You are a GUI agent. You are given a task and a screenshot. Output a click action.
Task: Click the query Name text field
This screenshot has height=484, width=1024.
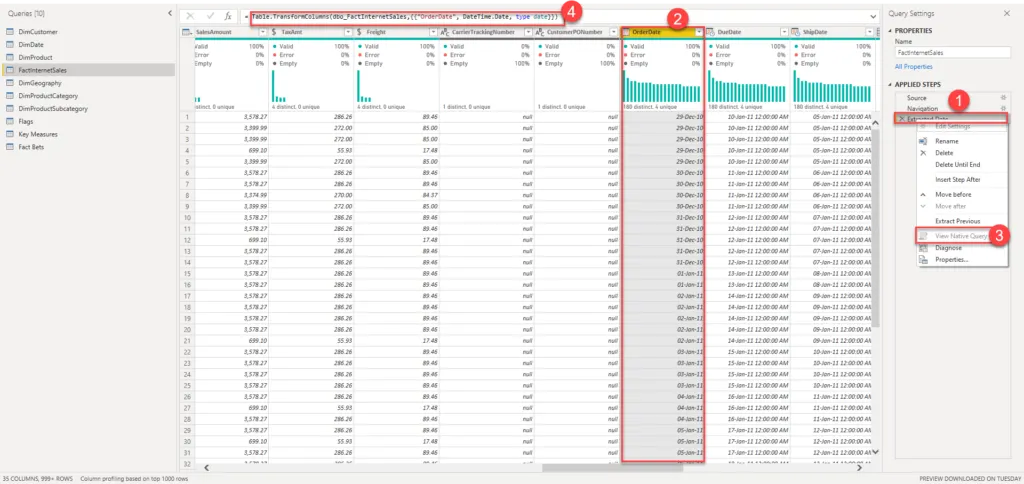[x=950, y=53]
